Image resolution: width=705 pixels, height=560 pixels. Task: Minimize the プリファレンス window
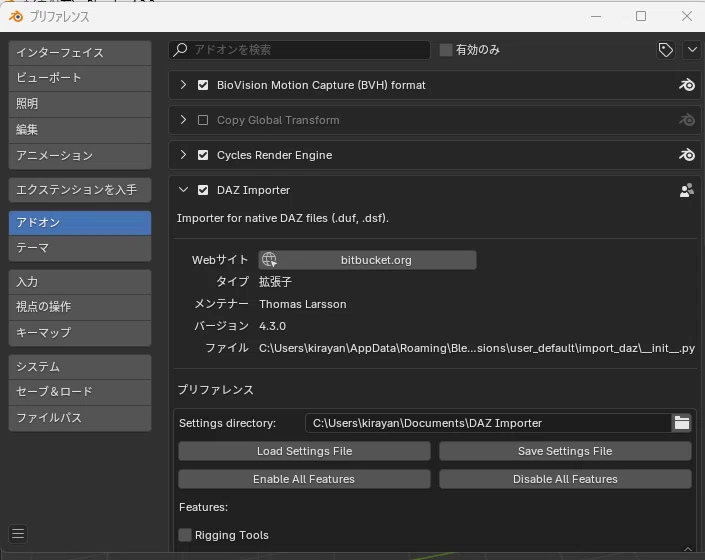(x=596, y=16)
